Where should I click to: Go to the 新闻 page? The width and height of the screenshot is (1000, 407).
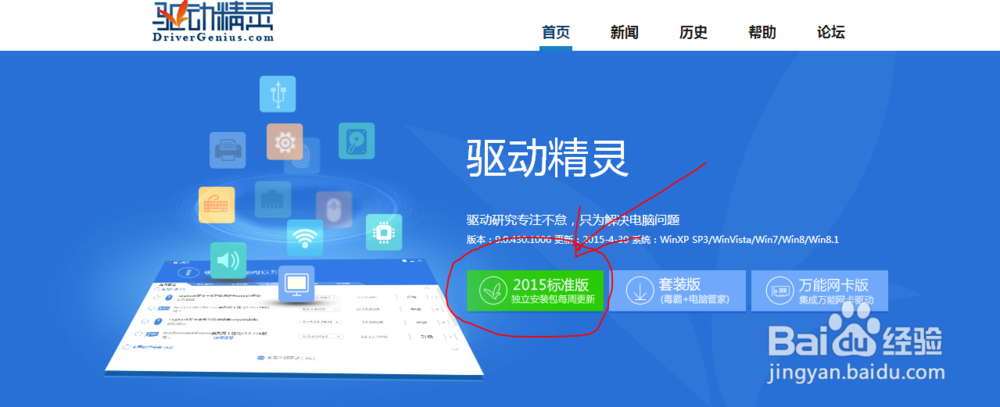624,33
